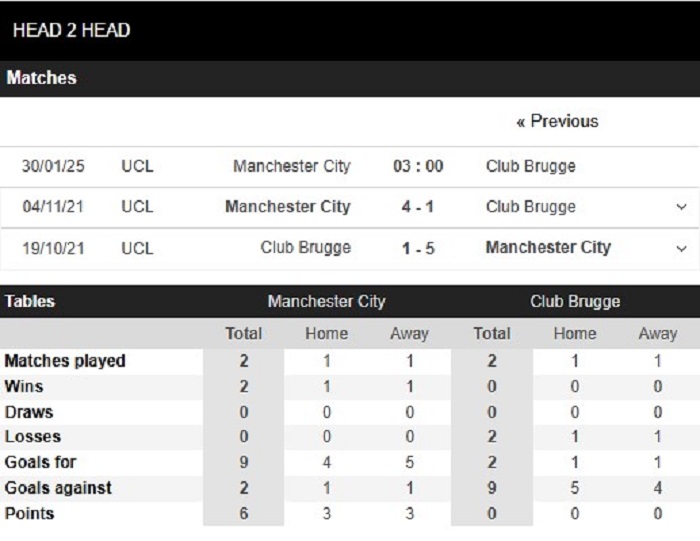This screenshot has height=541, width=700.
Task: Expand the 04/11/21 match details chevron
Action: 681,207
